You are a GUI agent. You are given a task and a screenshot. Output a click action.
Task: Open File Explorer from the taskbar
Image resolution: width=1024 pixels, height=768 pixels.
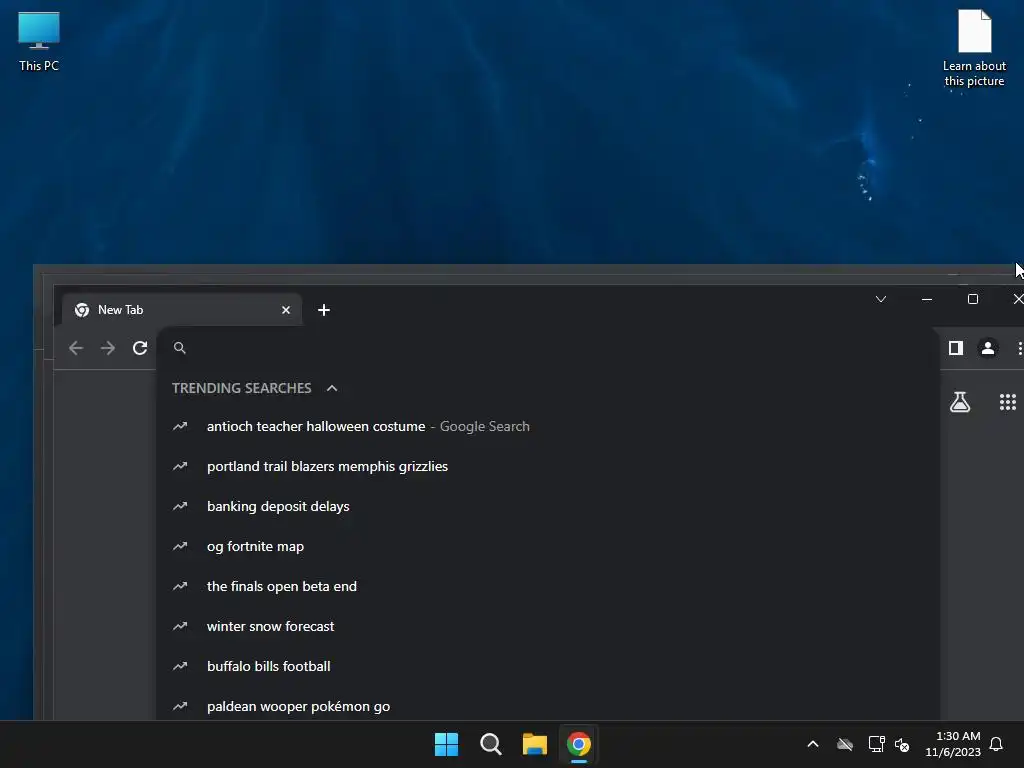(x=534, y=744)
